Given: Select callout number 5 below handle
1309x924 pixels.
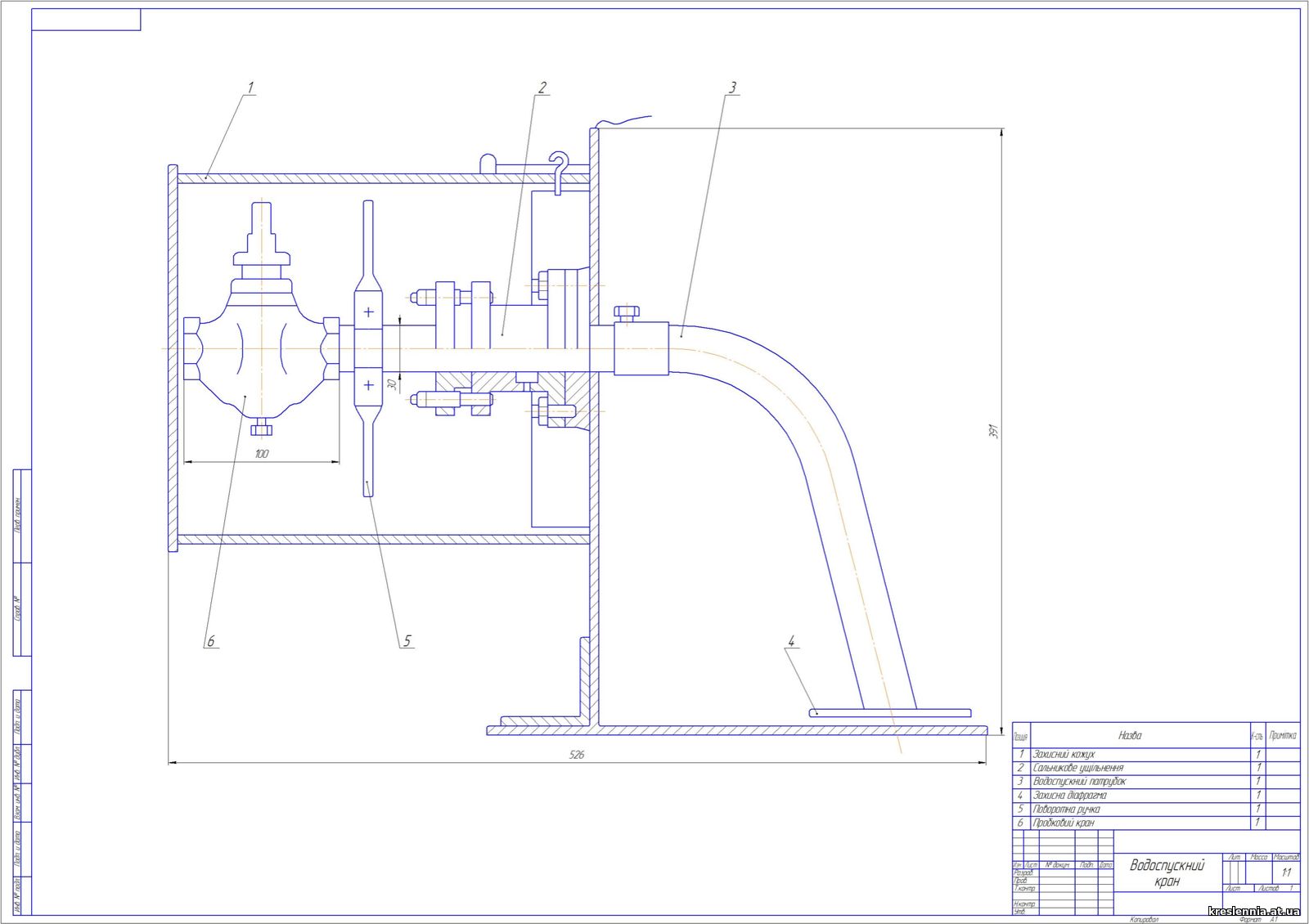Looking at the screenshot, I should coord(407,641).
